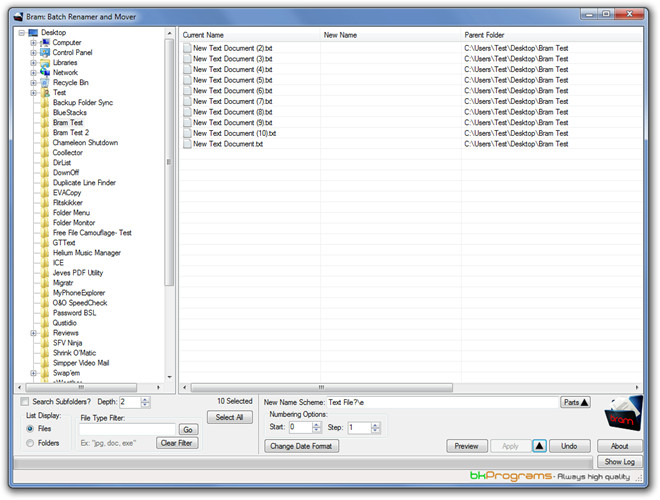Viewport: 660px width, 500px height.
Task: Click the Libraries icon in tree
Action: click(45, 63)
